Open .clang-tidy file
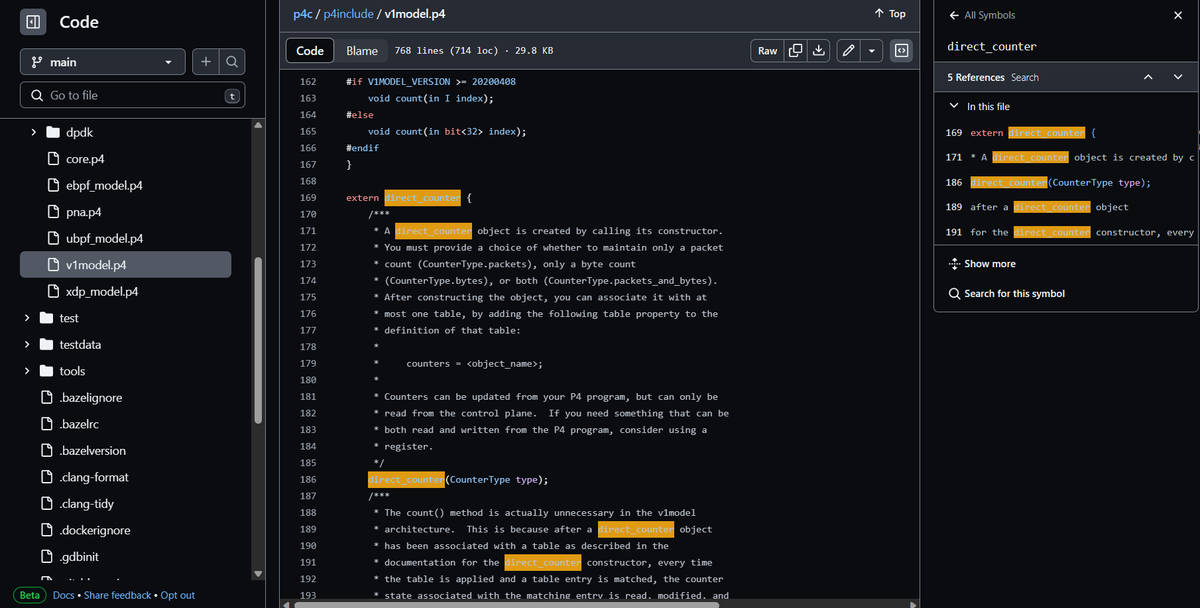The image size is (1200, 608). point(86,503)
